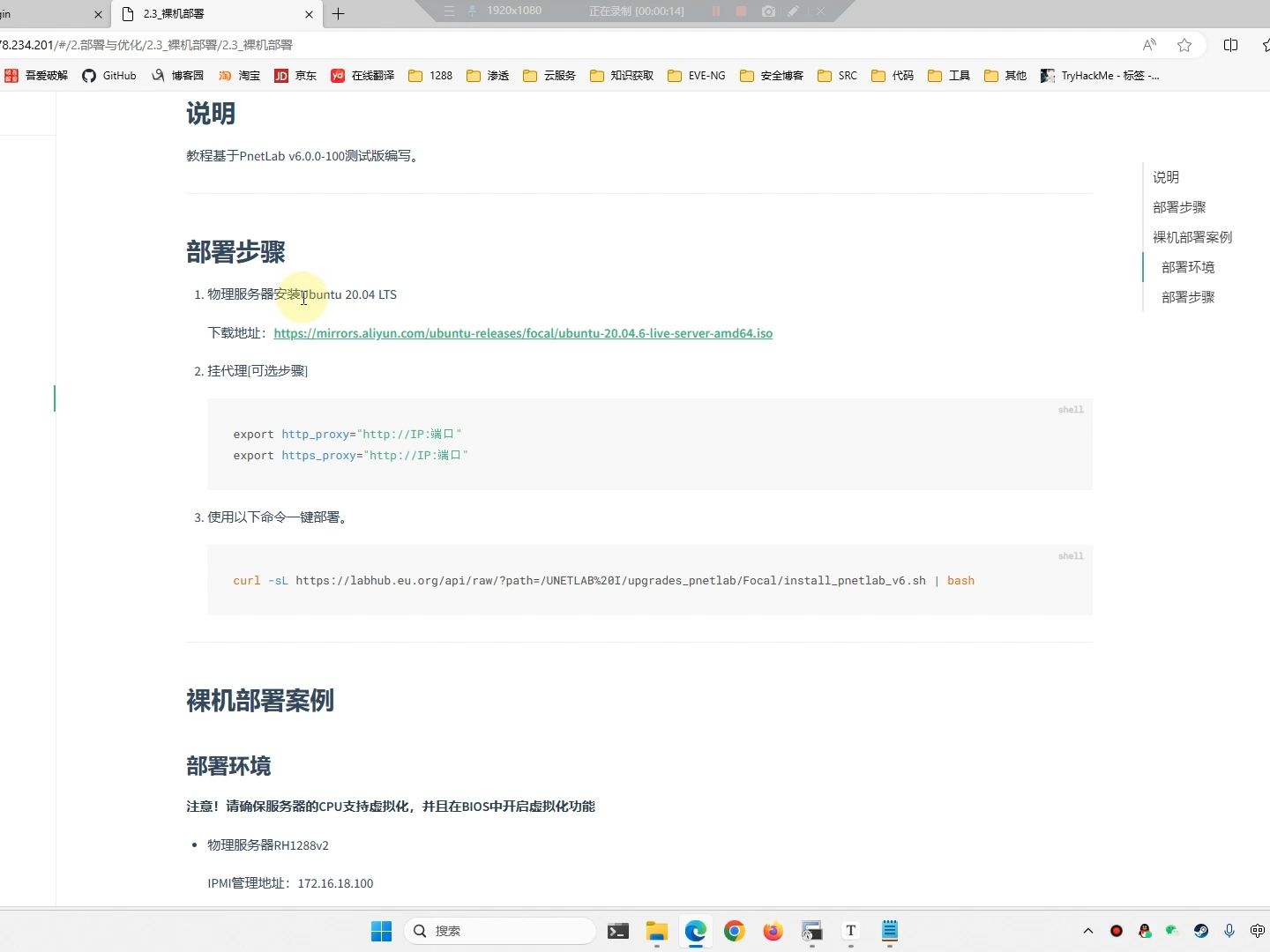Expand the 知识获取 bookmark folder

point(622,76)
